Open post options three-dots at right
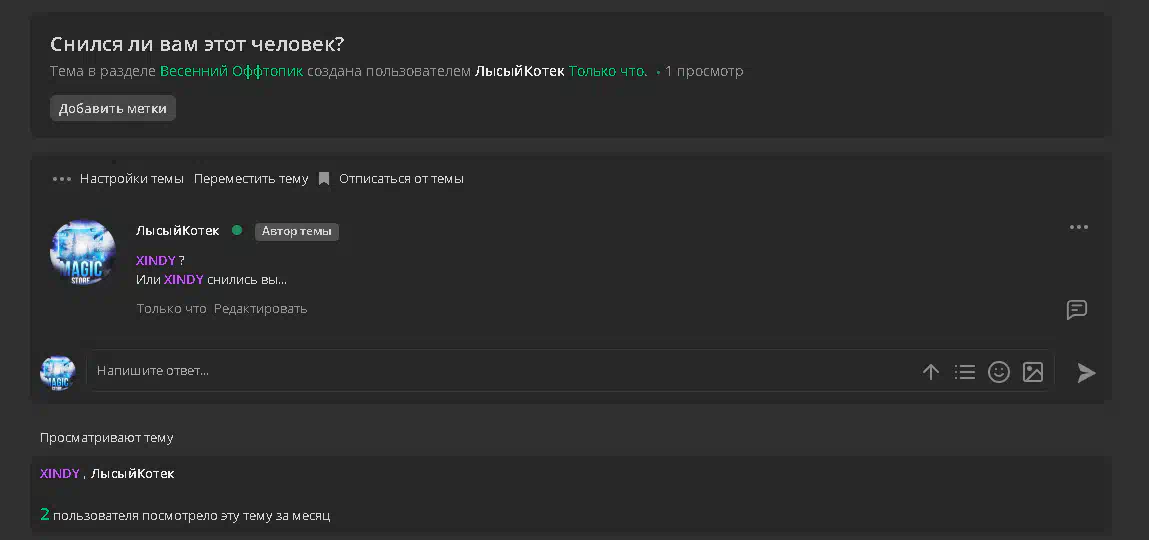1149x540 pixels. point(1079,227)
